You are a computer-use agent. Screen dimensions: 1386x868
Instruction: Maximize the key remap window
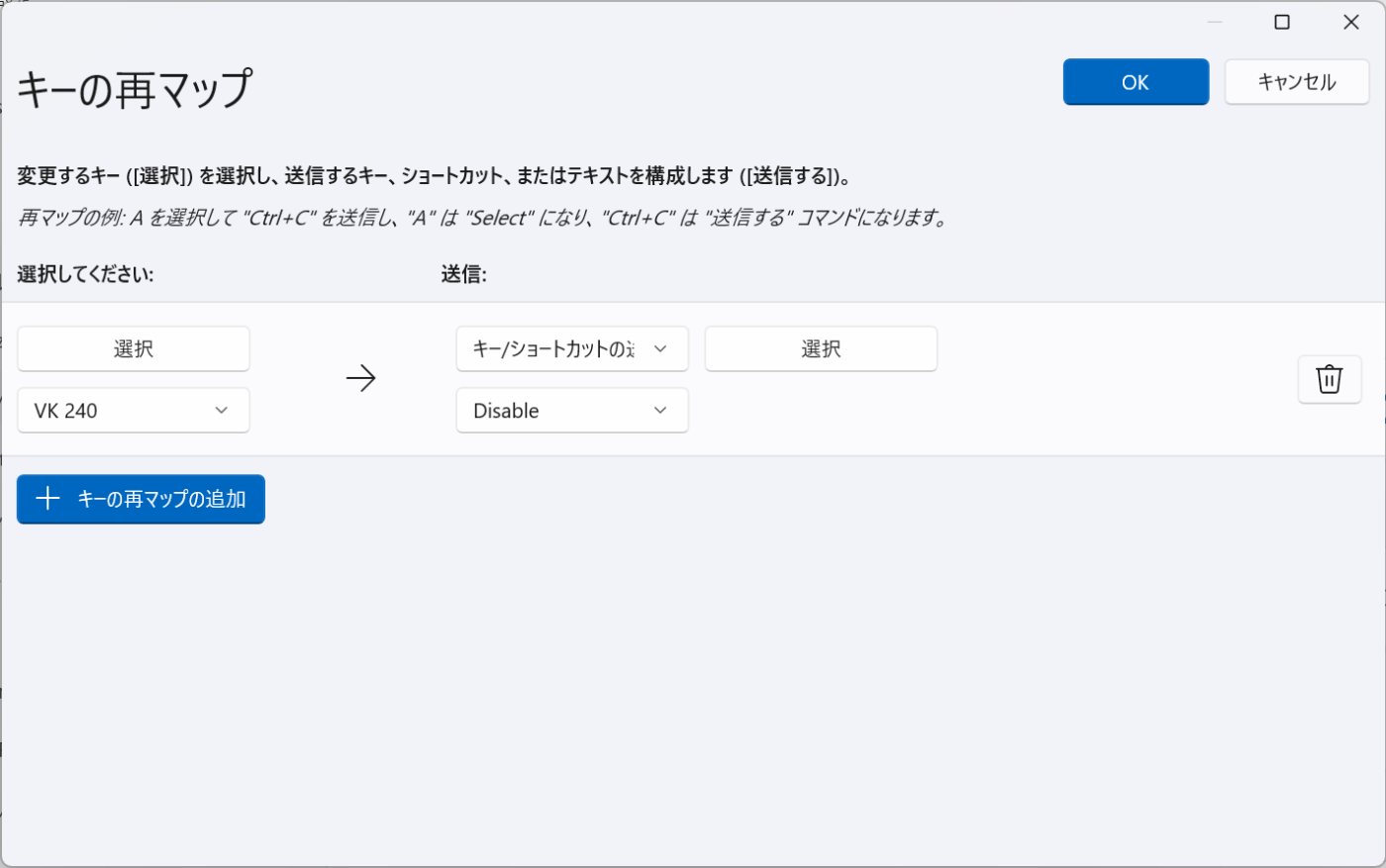[x=1282, y=22]
